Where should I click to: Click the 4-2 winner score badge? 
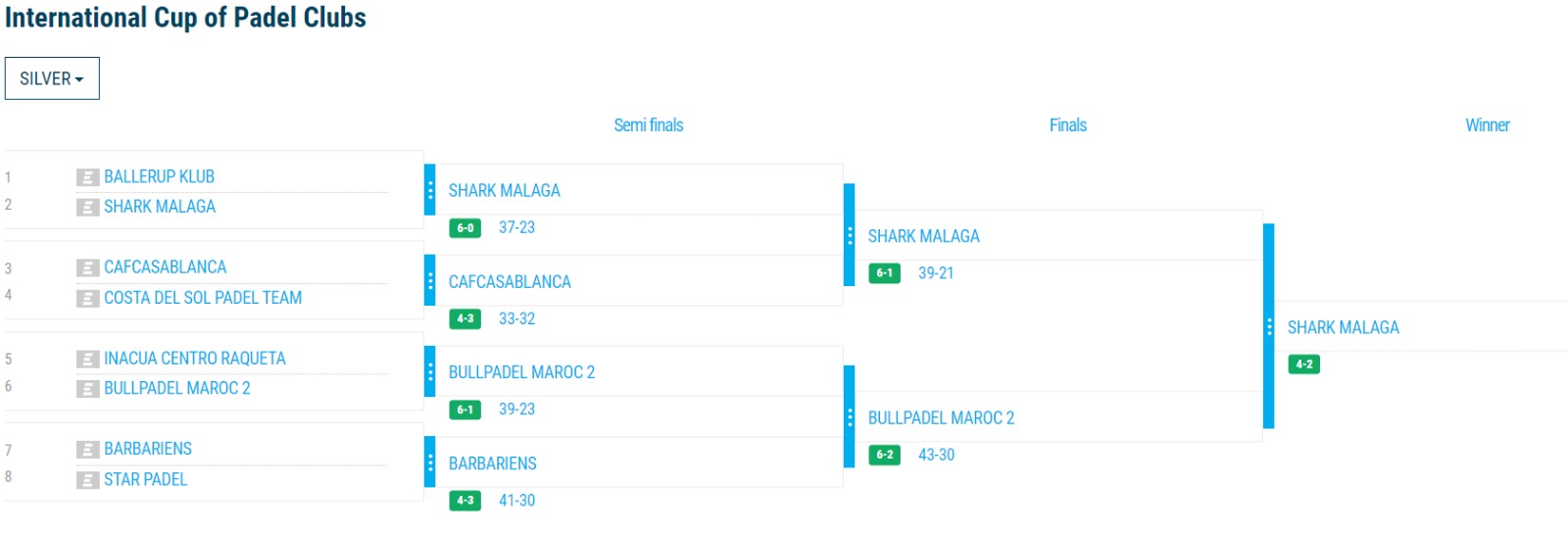click(x=1304, y=364)
